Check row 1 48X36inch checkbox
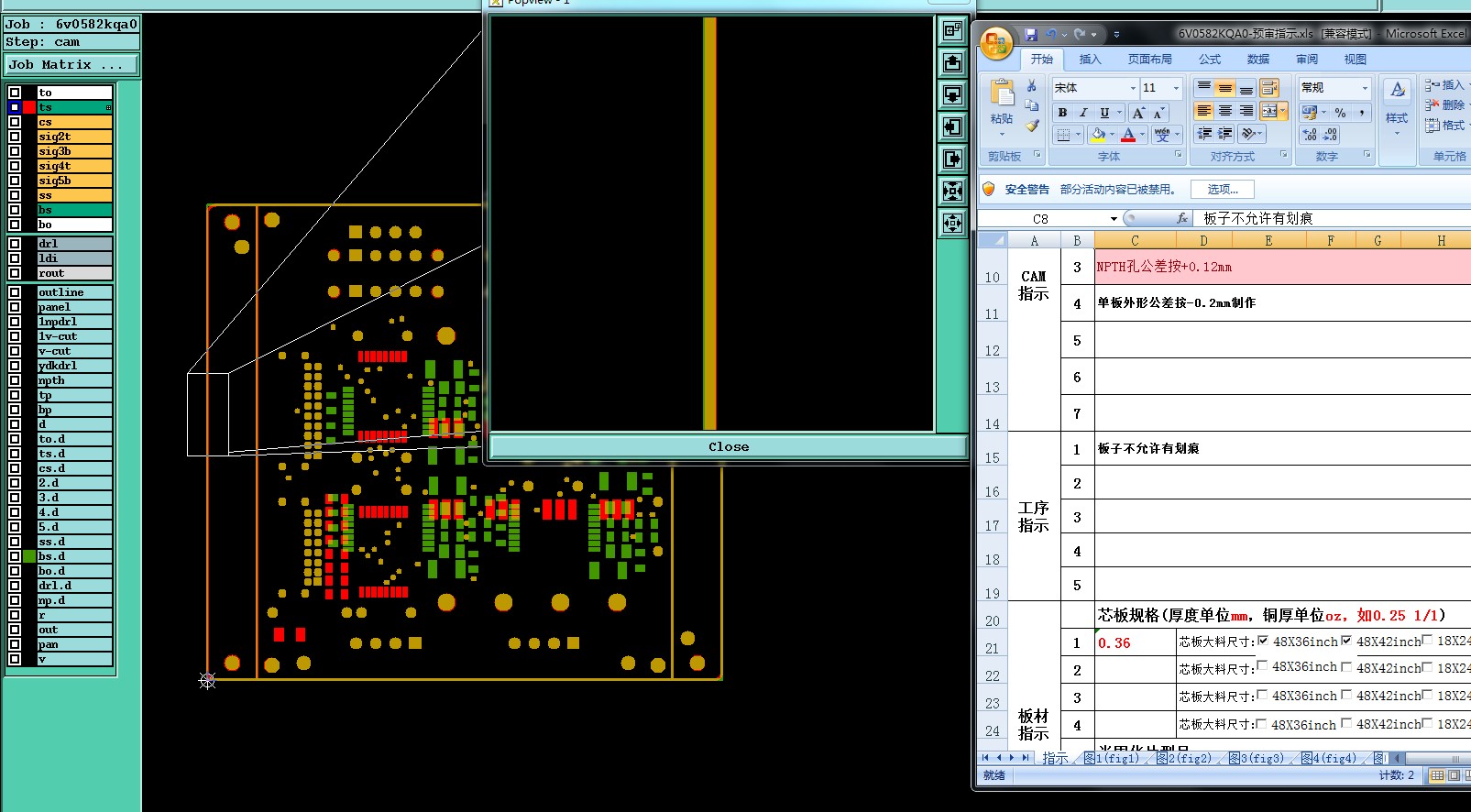 1263,641
